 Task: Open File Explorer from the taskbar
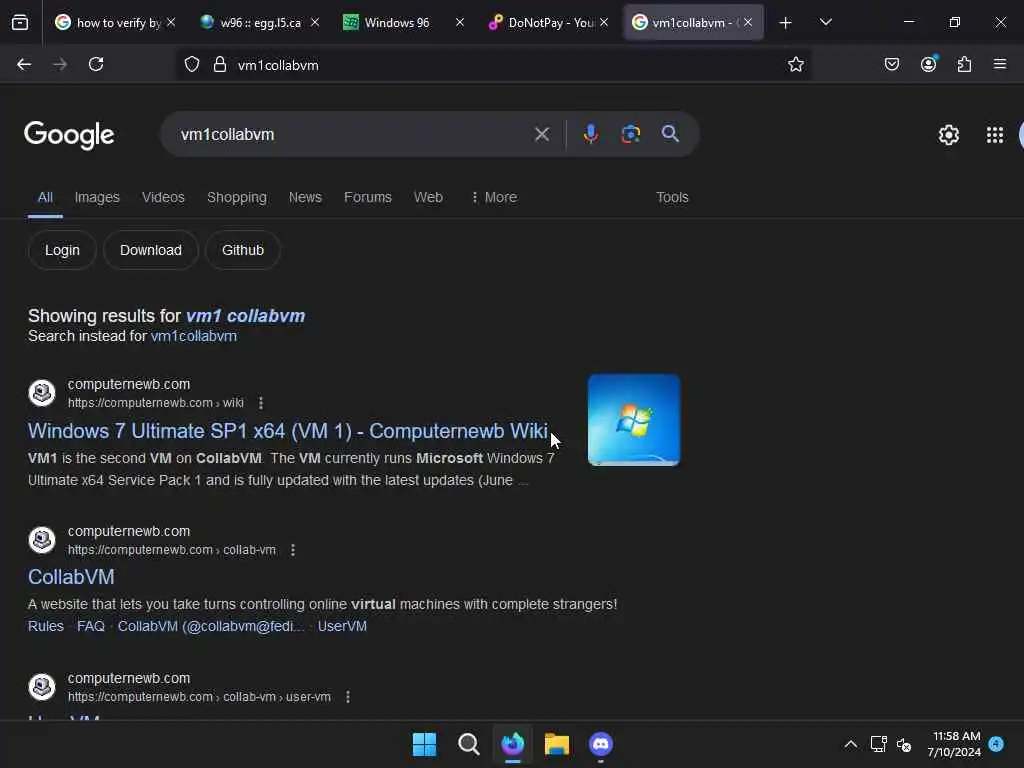pos(557,744)
